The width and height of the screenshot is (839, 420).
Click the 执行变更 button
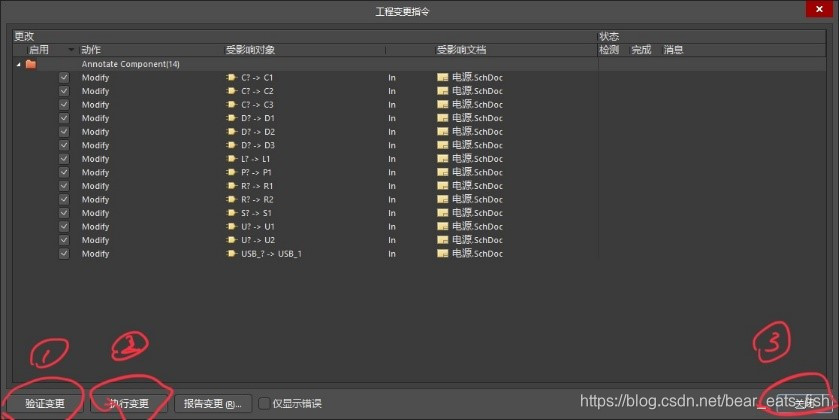click(x=129, y=403)
